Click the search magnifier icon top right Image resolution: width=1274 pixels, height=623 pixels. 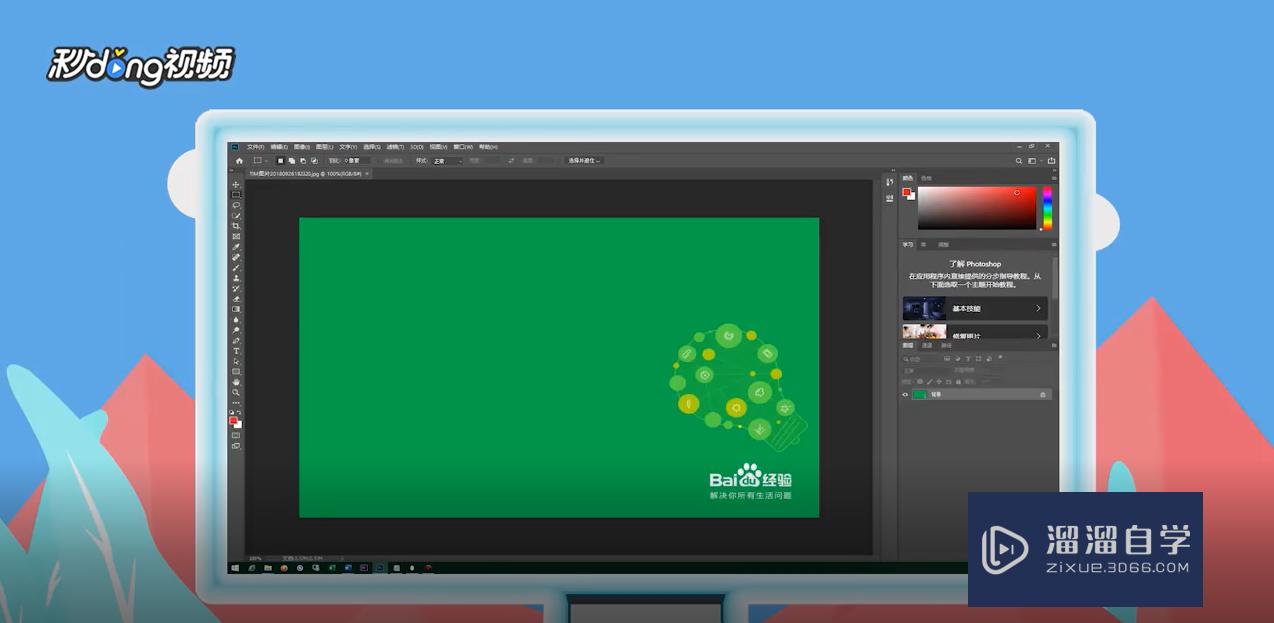click(1019, 161)
